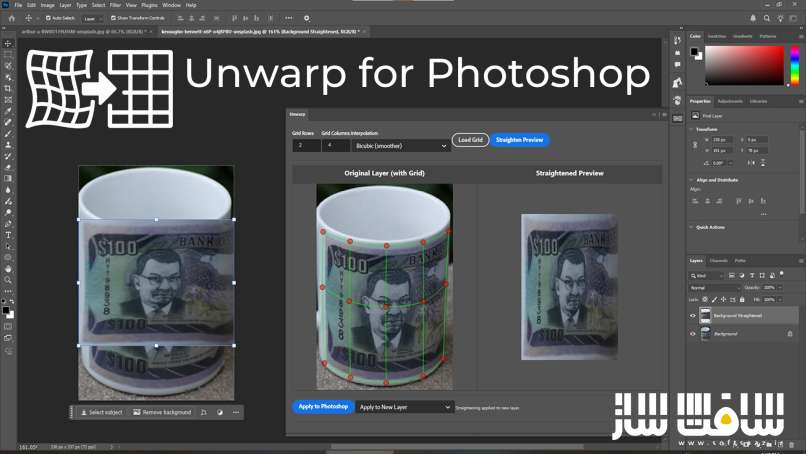Switch to the Adjustments tab
Image resolution: width=806 pixels, height=454 pixels.
pyautogui.click(x=730, y=101)
